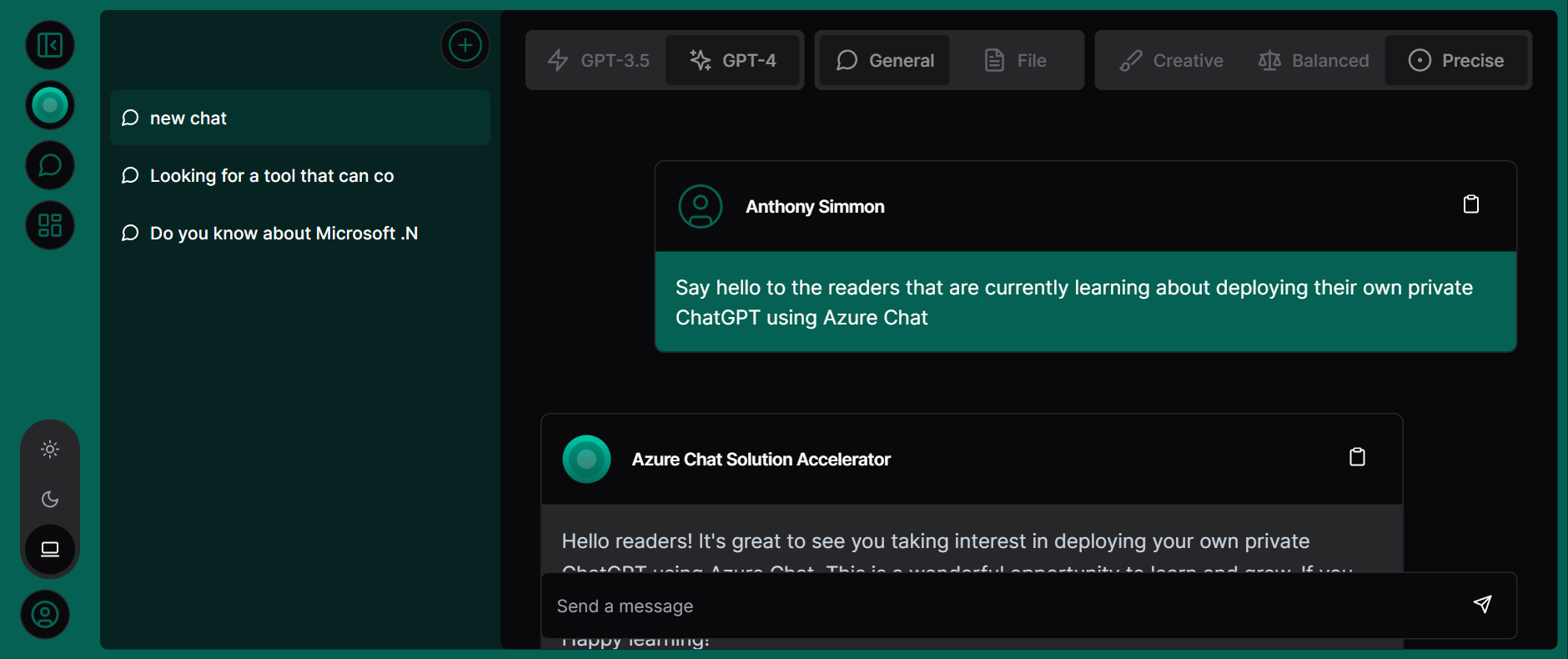Click 'Azure Chat Solution Accelerator' name text
1568x659 pixels.
pyautogui.click(x=761, y=459)
